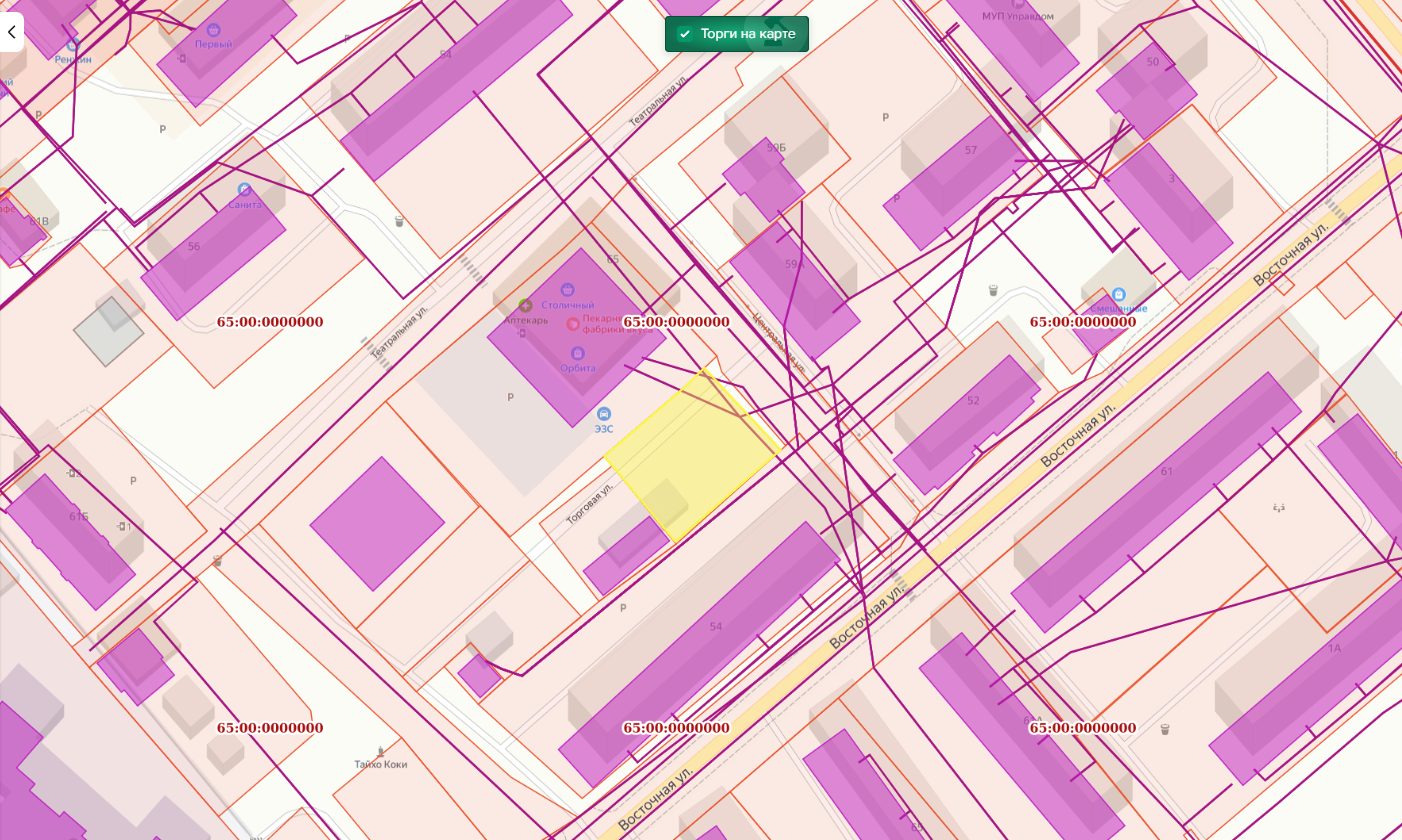The image size is (1402, 840).
Task: Toggle the Торги на карте checkmark
Action: [x=685, y=34]
